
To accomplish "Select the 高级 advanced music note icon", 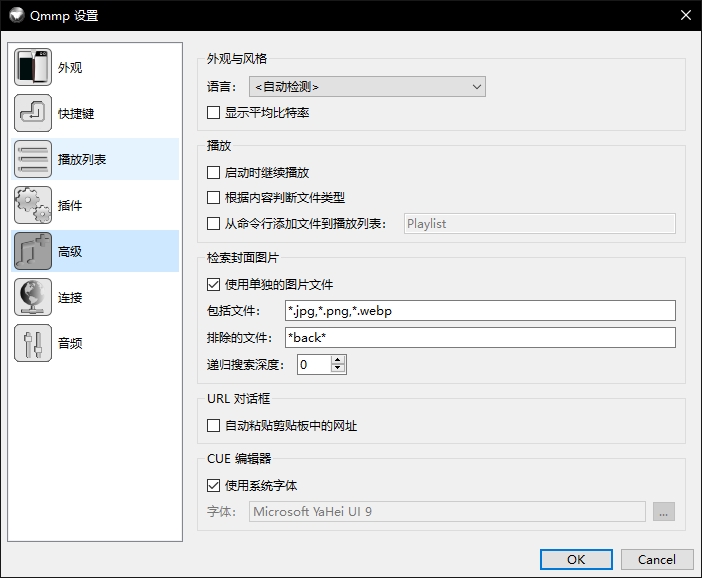I will (x=33, y=251).
